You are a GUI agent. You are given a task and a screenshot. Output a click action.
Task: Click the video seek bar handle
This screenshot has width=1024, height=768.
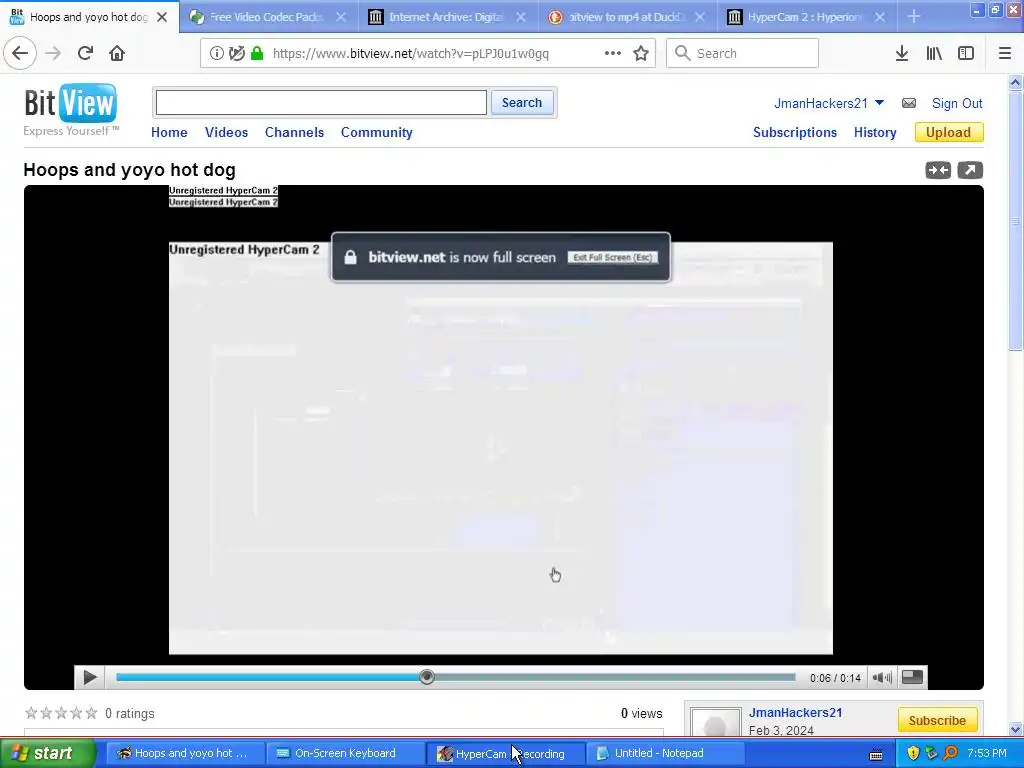click(426, 677)
